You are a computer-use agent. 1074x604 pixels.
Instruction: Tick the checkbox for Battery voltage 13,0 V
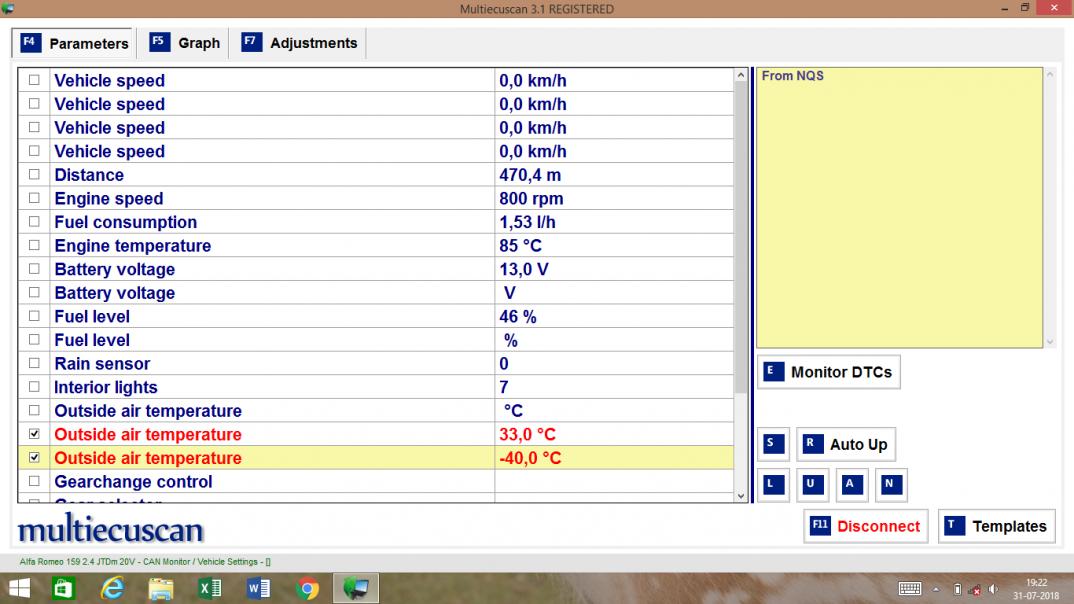[x=34, y=269]
